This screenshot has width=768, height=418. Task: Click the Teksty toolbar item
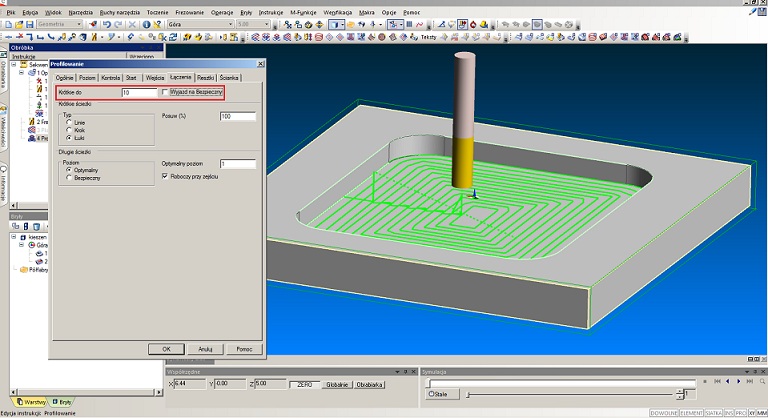(x=429, y=37)
